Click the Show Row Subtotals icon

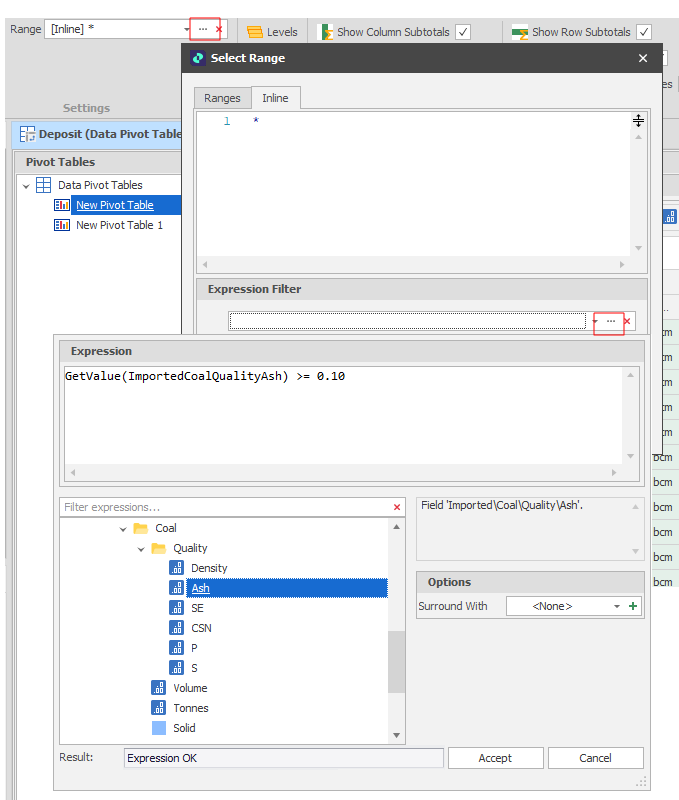pyautogui.click(x=520, y=32)
